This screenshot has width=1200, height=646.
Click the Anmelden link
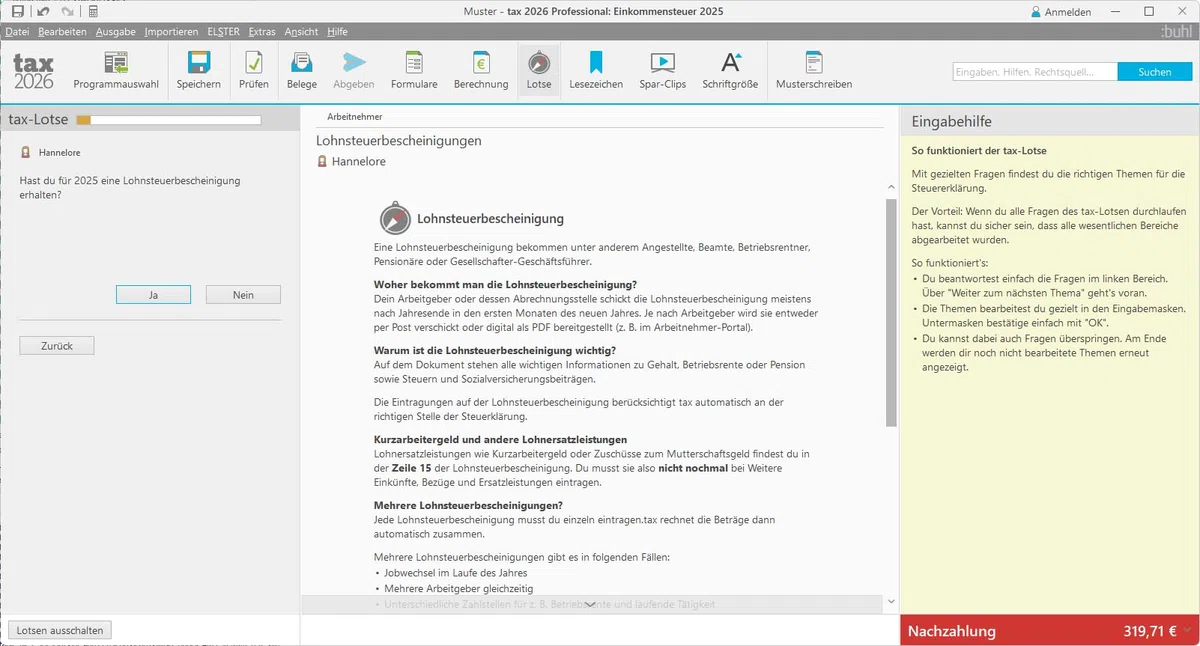point(1068,12)
